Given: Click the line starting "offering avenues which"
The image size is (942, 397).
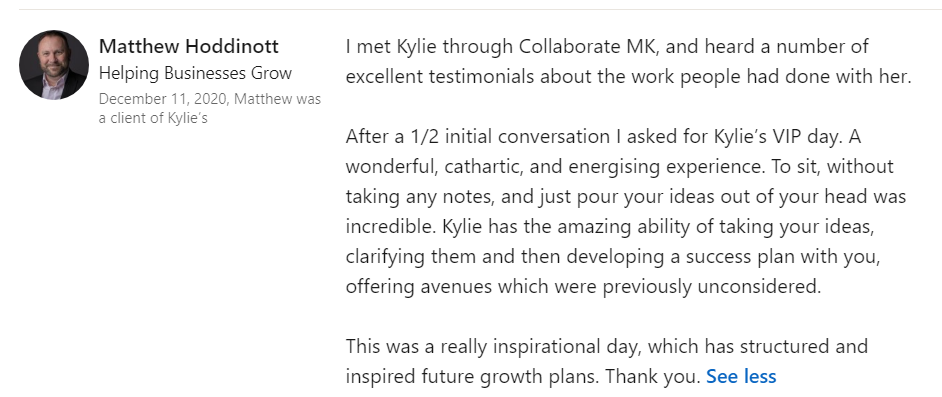Looking at the screenshot, I should pos(583,286).
